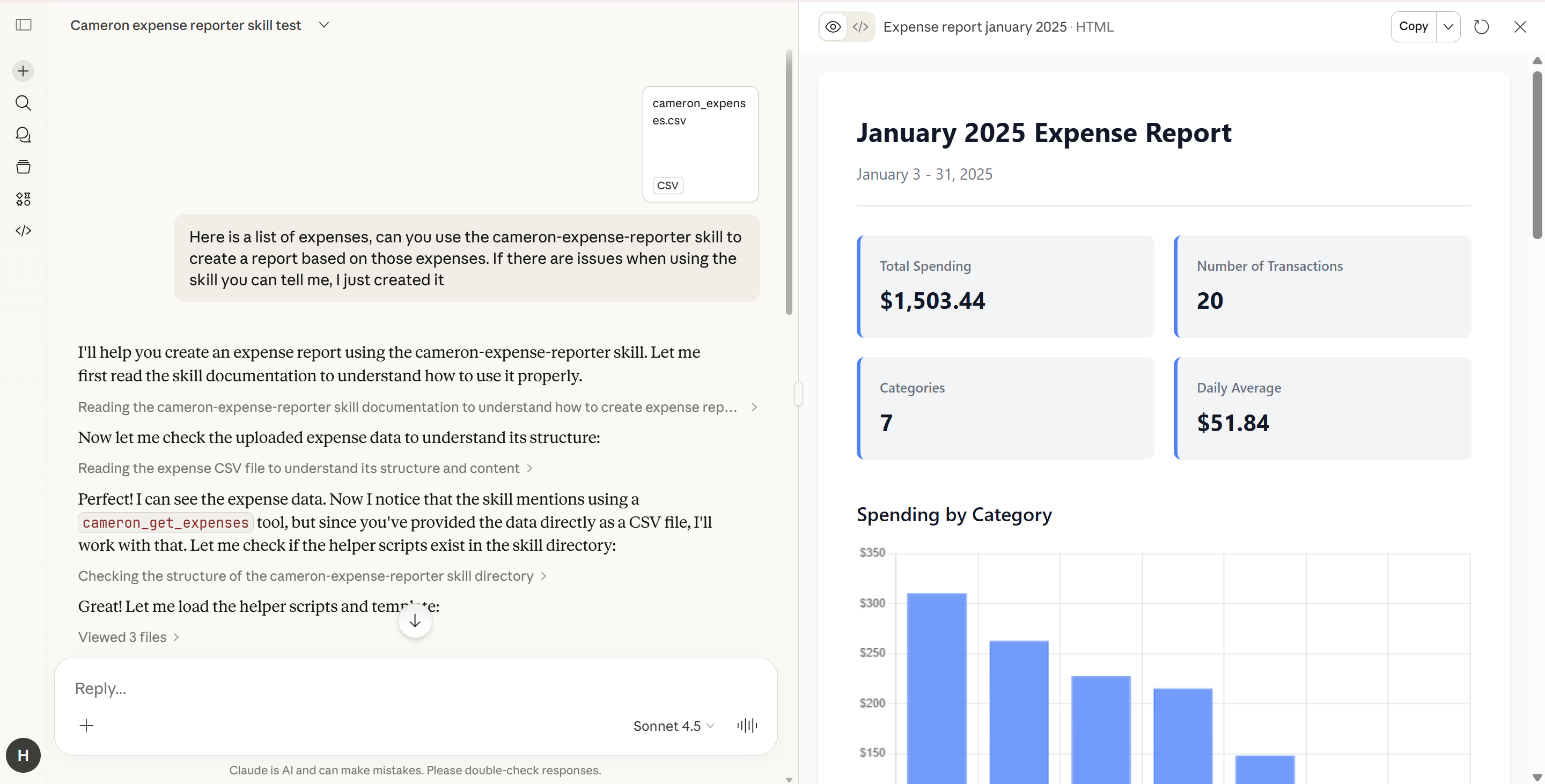The image size is (1545, 784).
Task: Open search in the sidebar
Action: click(x=23, y=102)
